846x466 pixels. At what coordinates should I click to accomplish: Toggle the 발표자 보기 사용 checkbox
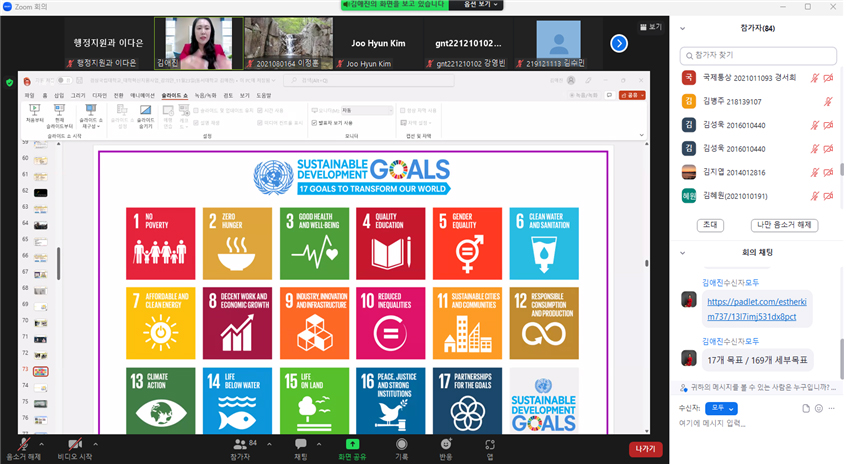314,123
